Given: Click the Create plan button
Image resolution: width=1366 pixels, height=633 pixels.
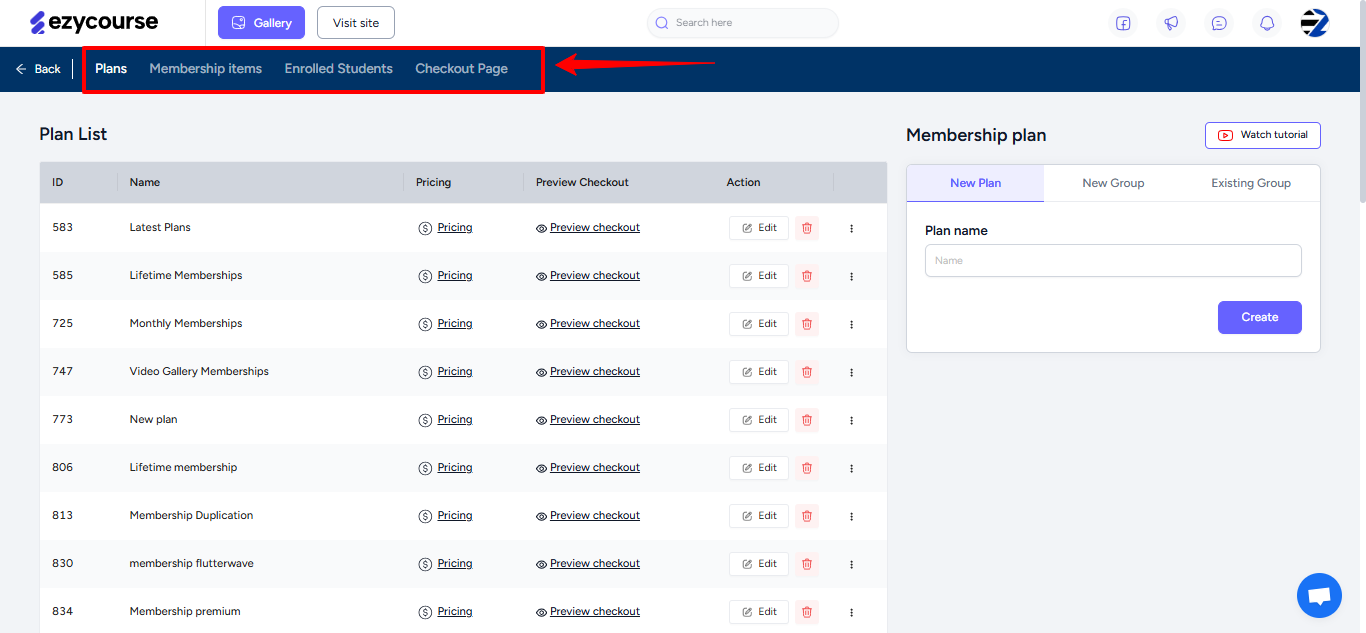Looking at the screenshot, I should coord(1260,317).
